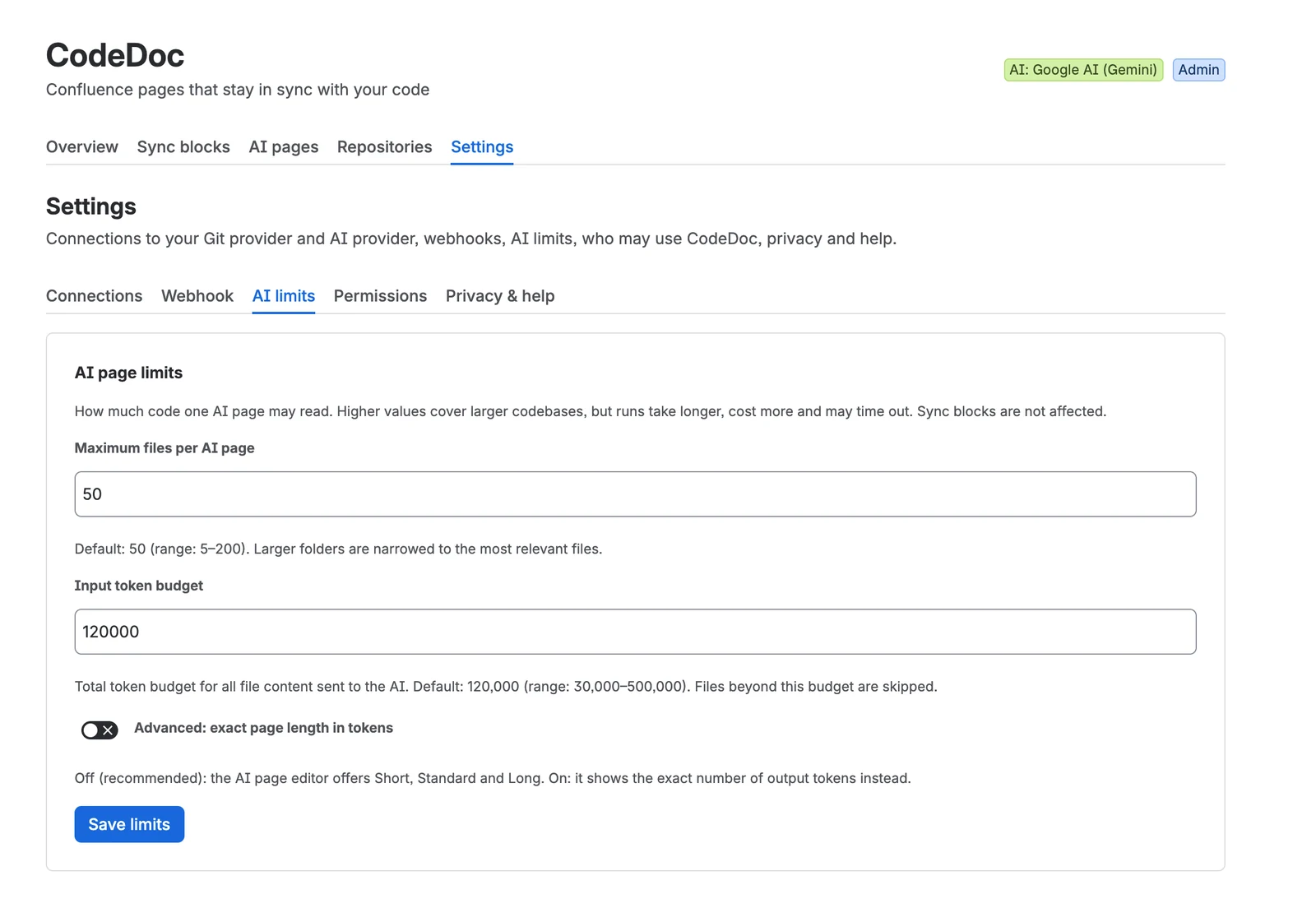This screenshot has width=1316, height=908.
Task: Click the 'Maximum files per AI page' label
Action: click(x=164, y=448)
